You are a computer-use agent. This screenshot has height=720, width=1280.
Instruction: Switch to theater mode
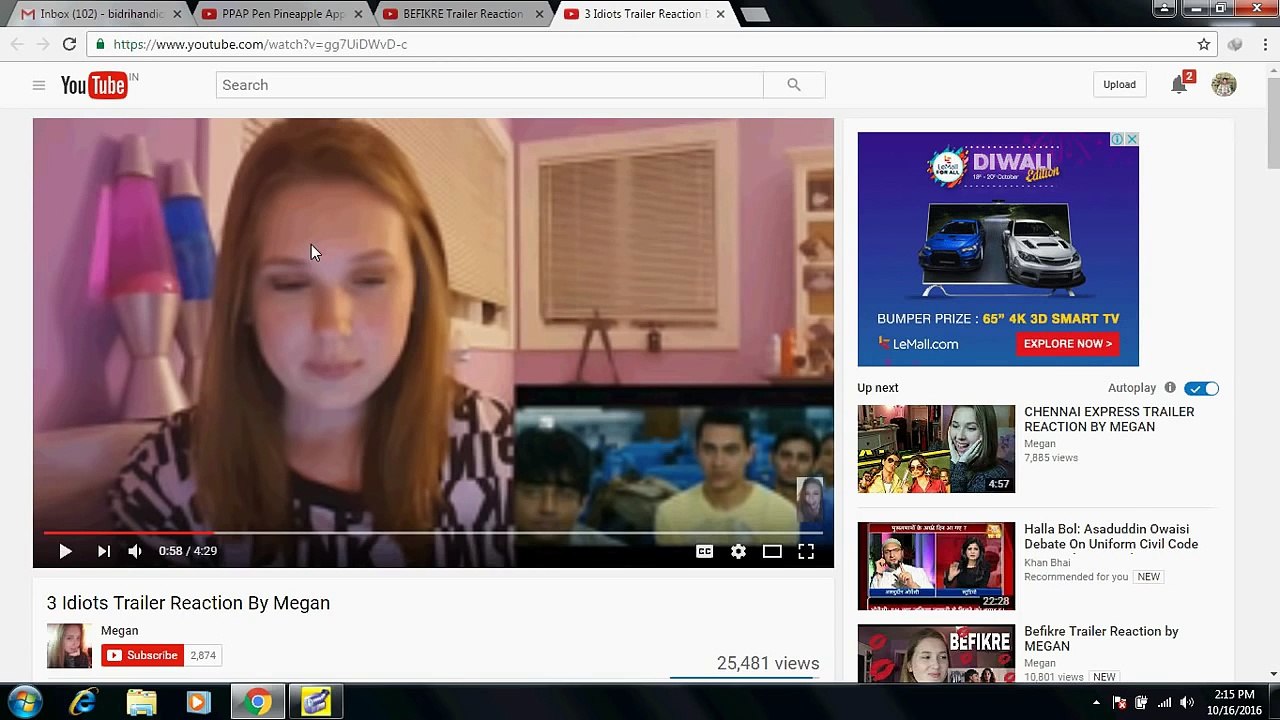click(x=772, y=551)
